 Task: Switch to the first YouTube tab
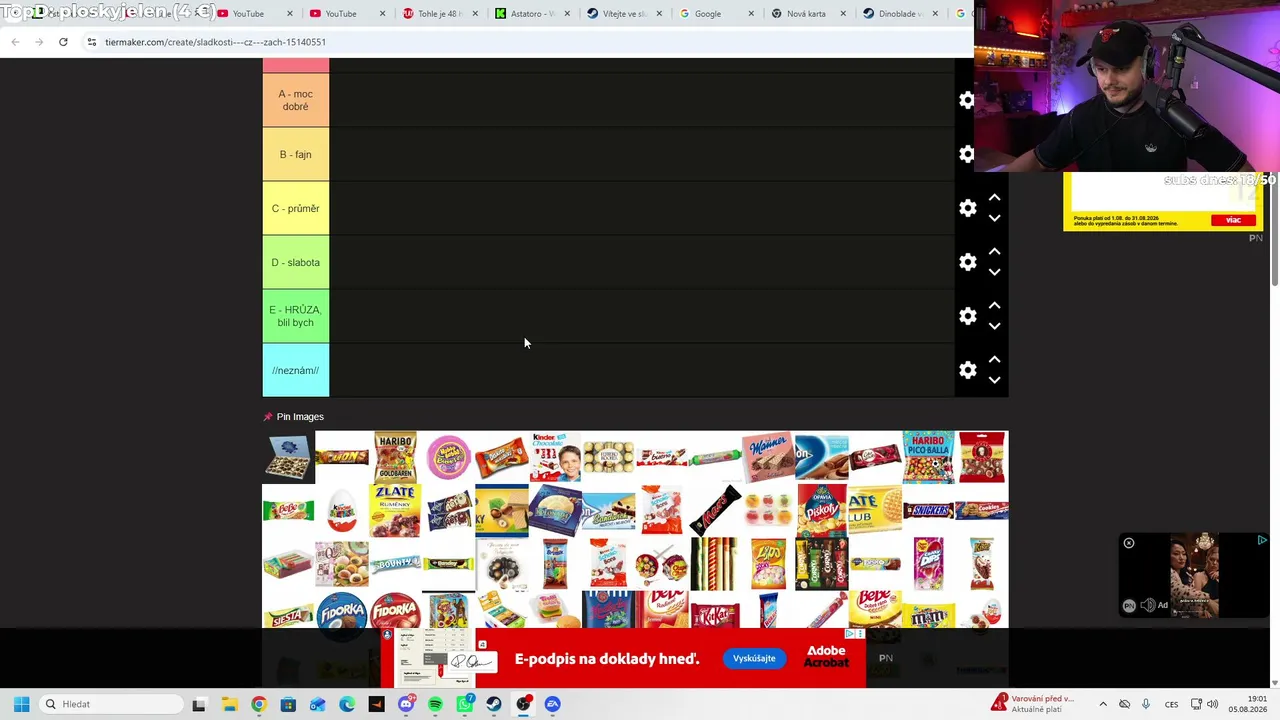coord(256,14)
